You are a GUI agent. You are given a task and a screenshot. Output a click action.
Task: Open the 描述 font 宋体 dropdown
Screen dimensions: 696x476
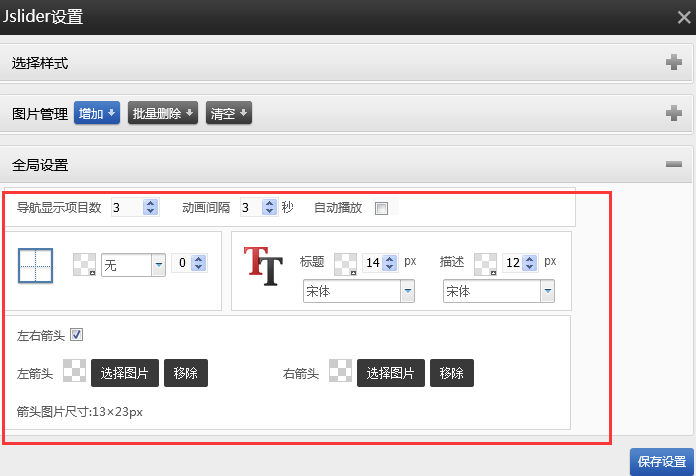click(499, 291)
